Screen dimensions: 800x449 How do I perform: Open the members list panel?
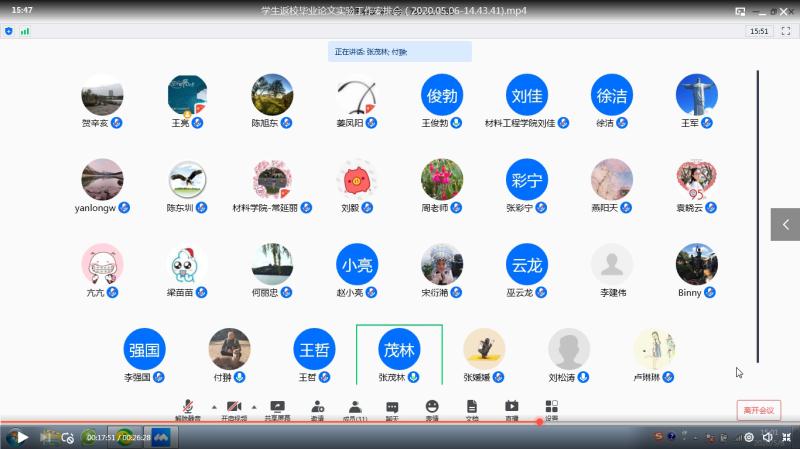[355, 408]
